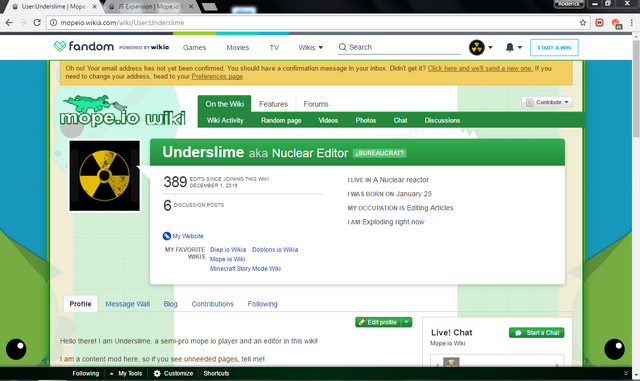Image resolution: width=640 pixels, height=381 pixels.
Task: Open the TV menu
Action: (x=274, y=47)
